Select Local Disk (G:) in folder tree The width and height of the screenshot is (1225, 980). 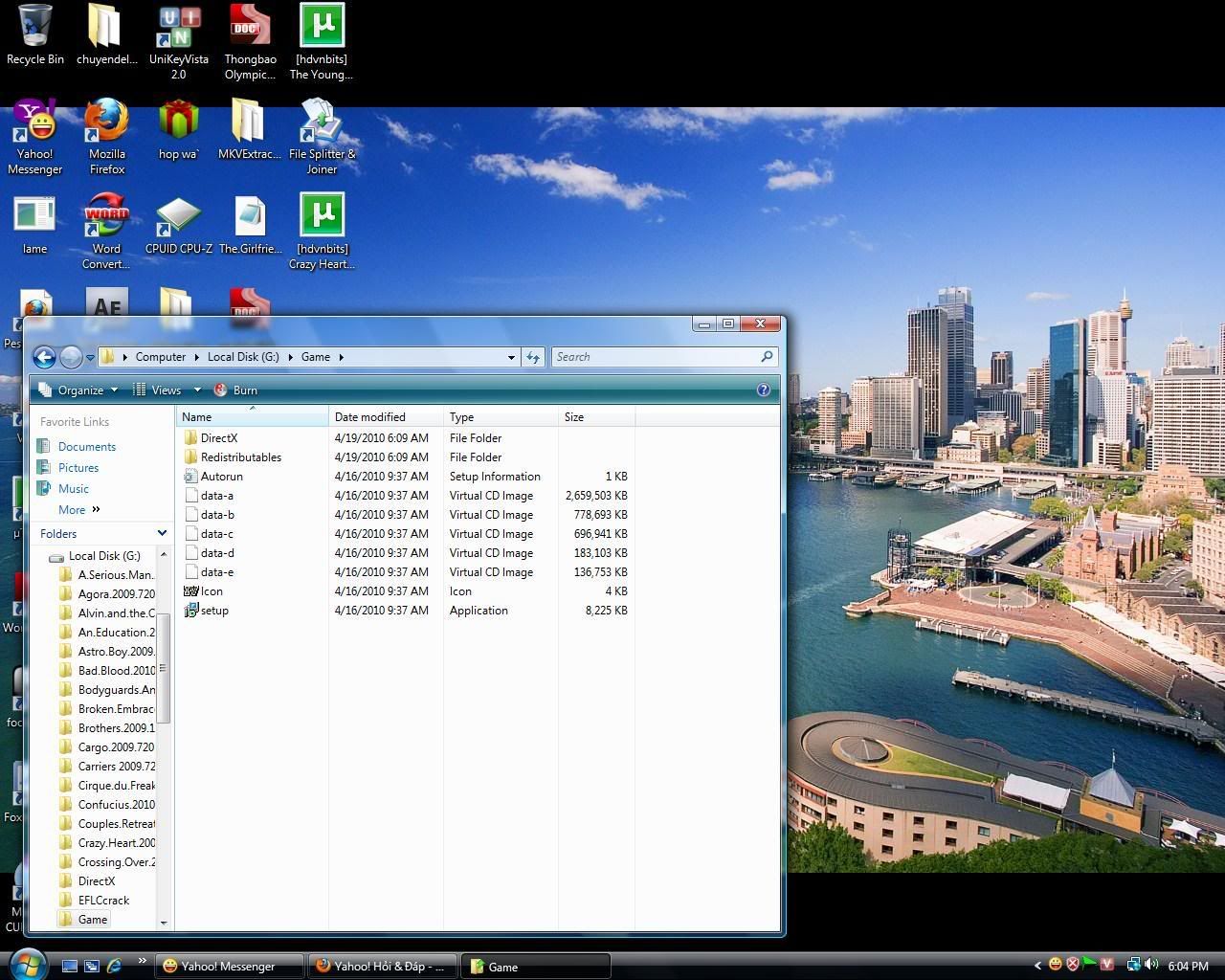coord(104,556)
